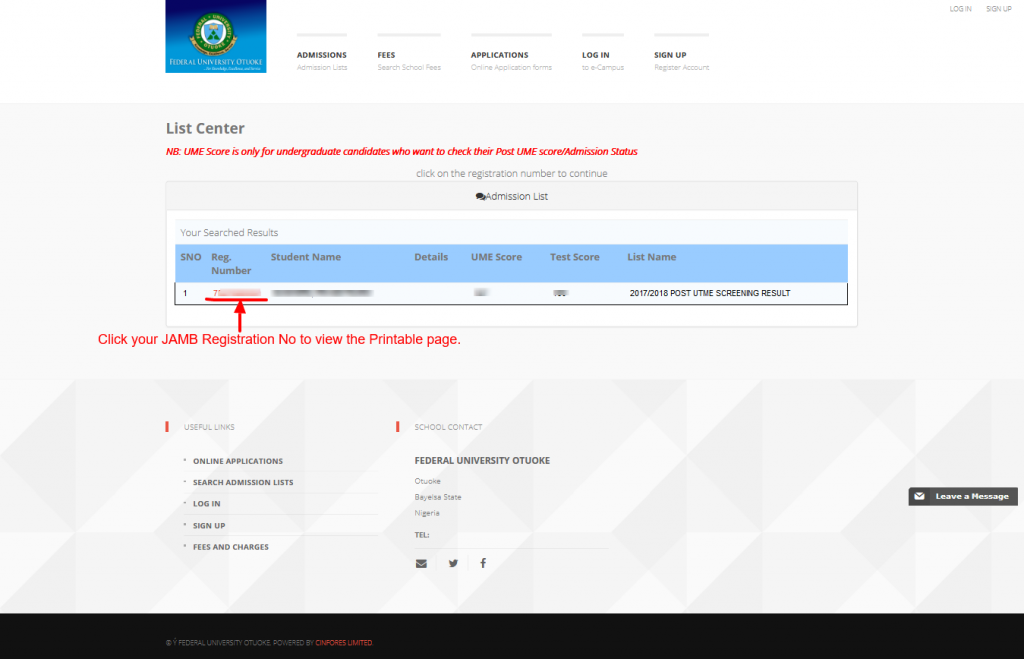Click the email envelope icon in the footer

click(421, 563)
